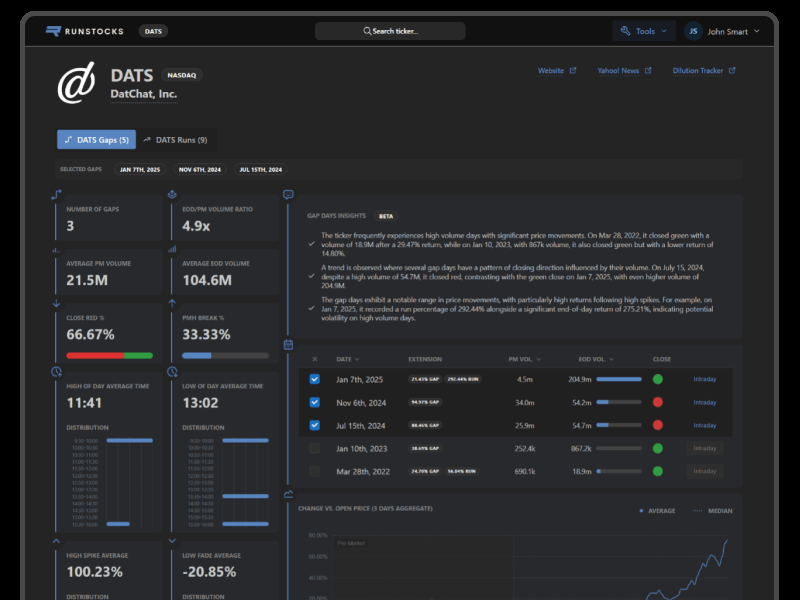Click the 94.97% GAP tag on Nov 6th row
Viewport: 800px width, 600px height.
(x=425, y=402)
